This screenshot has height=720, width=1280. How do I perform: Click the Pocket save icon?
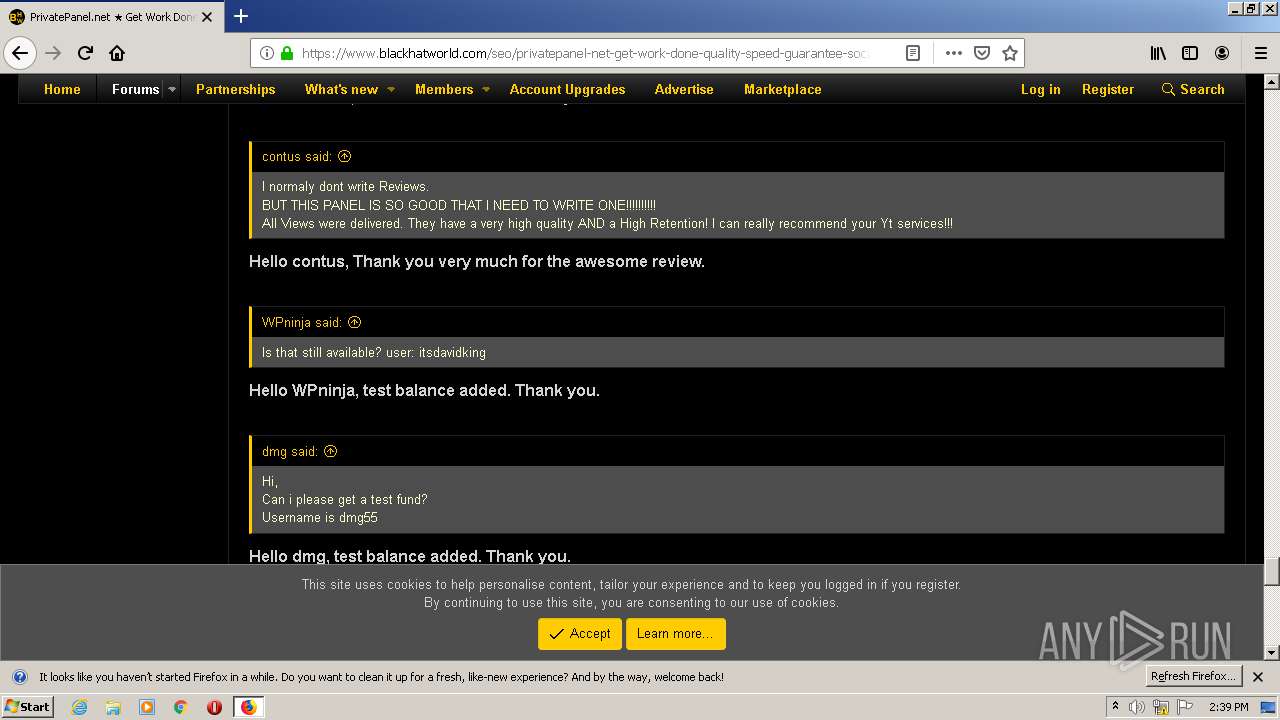pos(982,53)
